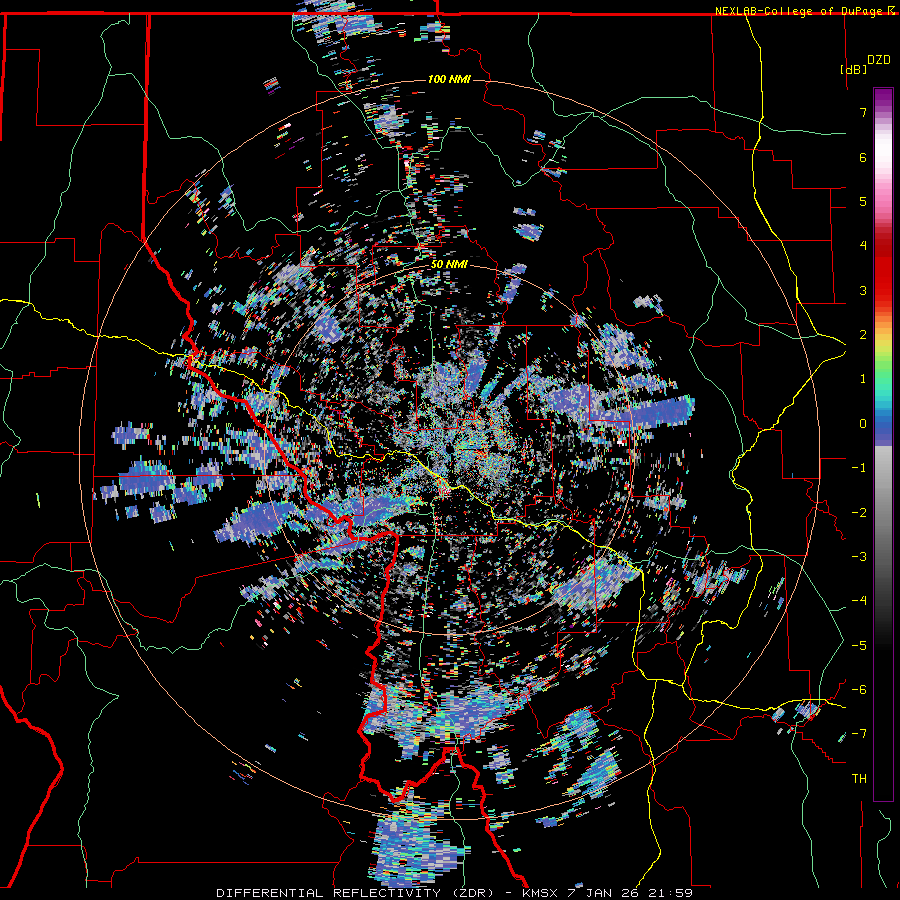Image resolution: width=900 pixels, height=900 pixels.
Task: Click the 50 NMI range ring label
Action: (449, 264)
